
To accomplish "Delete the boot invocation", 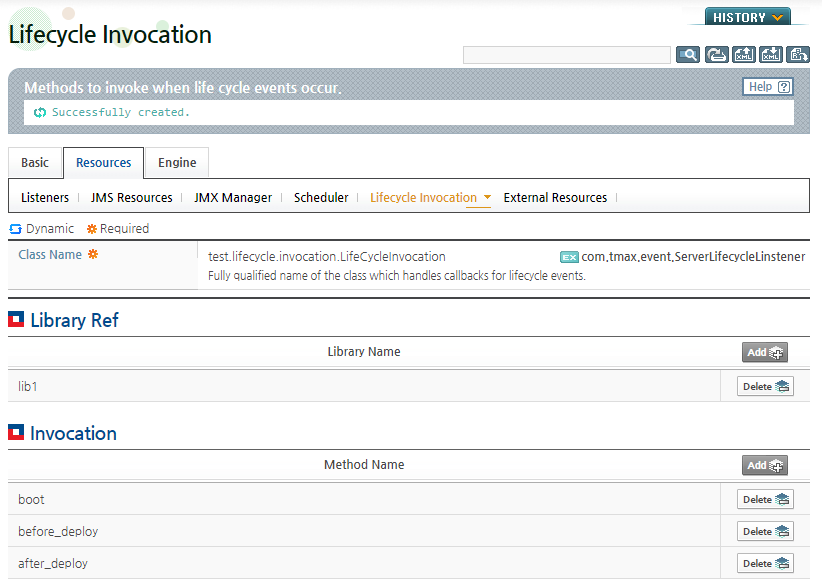I will pos(765,499).
